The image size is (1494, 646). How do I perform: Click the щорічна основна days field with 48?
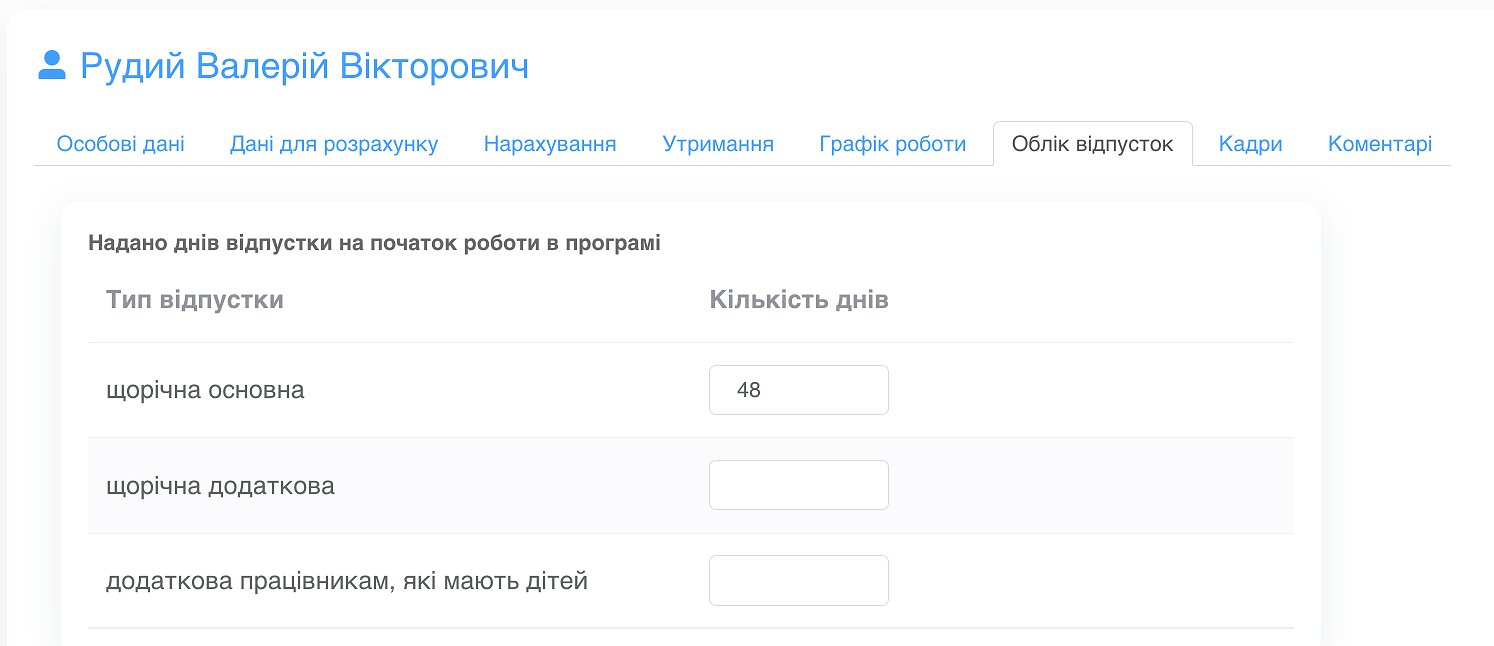point(799,390)
